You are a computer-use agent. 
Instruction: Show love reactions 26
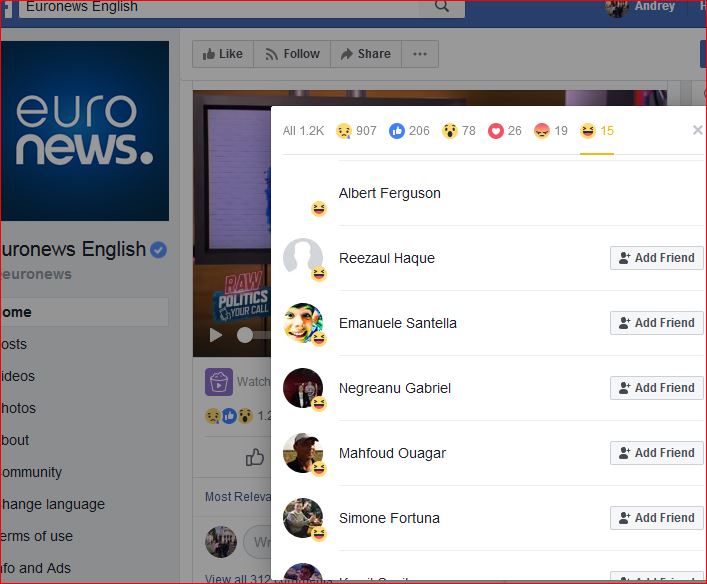pyautogui.click(x=505, y=131)
